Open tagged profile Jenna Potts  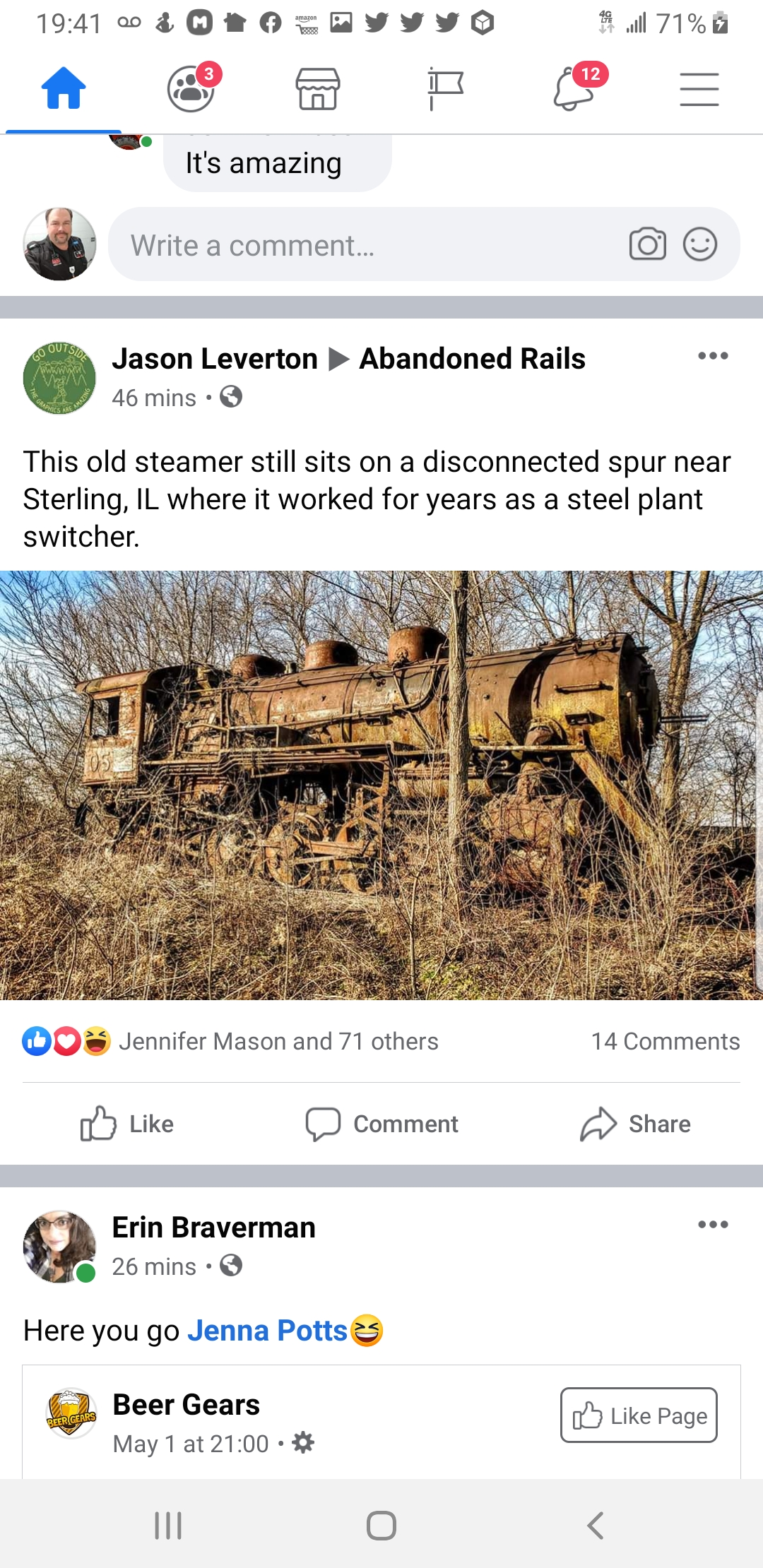[267, 1331]
